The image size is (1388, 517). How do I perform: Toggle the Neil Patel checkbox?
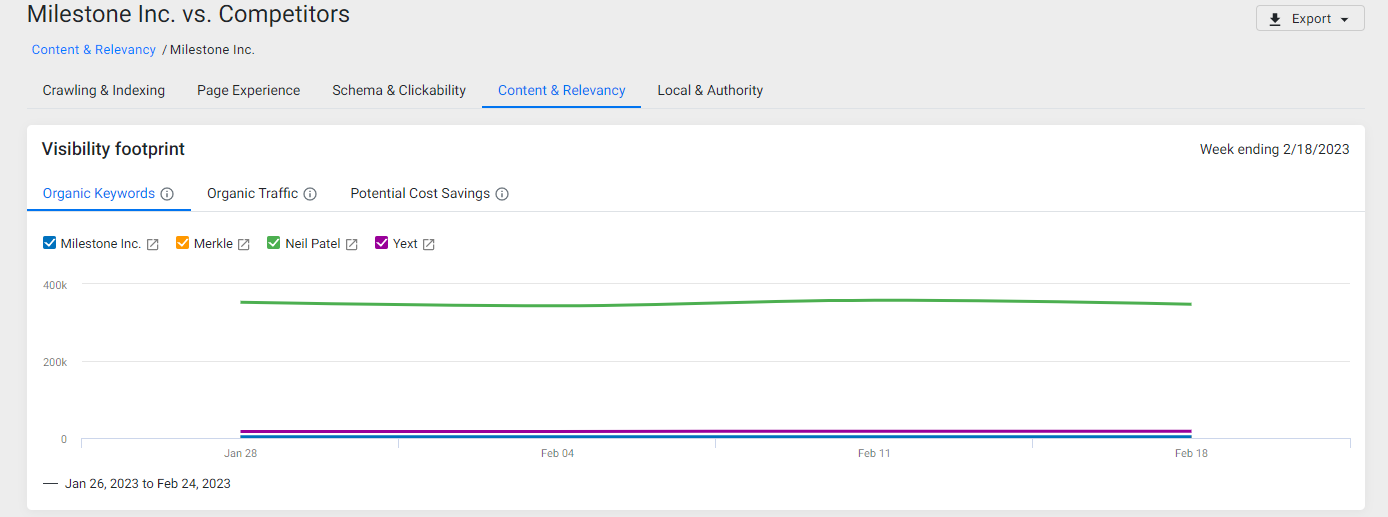[x=274, y=243]
